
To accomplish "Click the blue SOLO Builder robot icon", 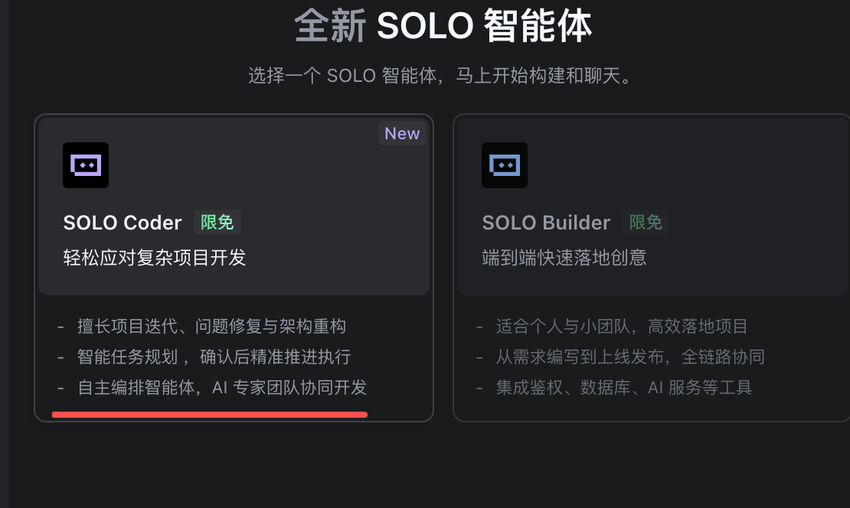I will [504, 165].
